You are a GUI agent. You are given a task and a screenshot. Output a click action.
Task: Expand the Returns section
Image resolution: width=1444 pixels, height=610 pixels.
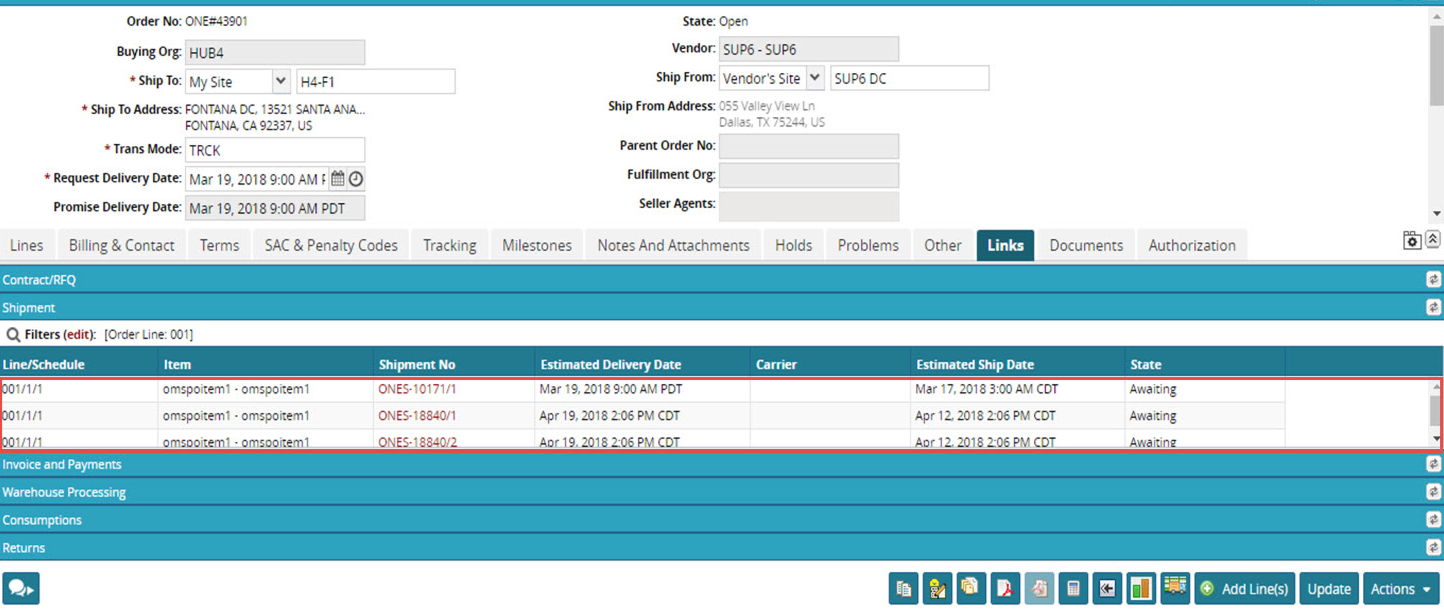(x=720, y=548)
